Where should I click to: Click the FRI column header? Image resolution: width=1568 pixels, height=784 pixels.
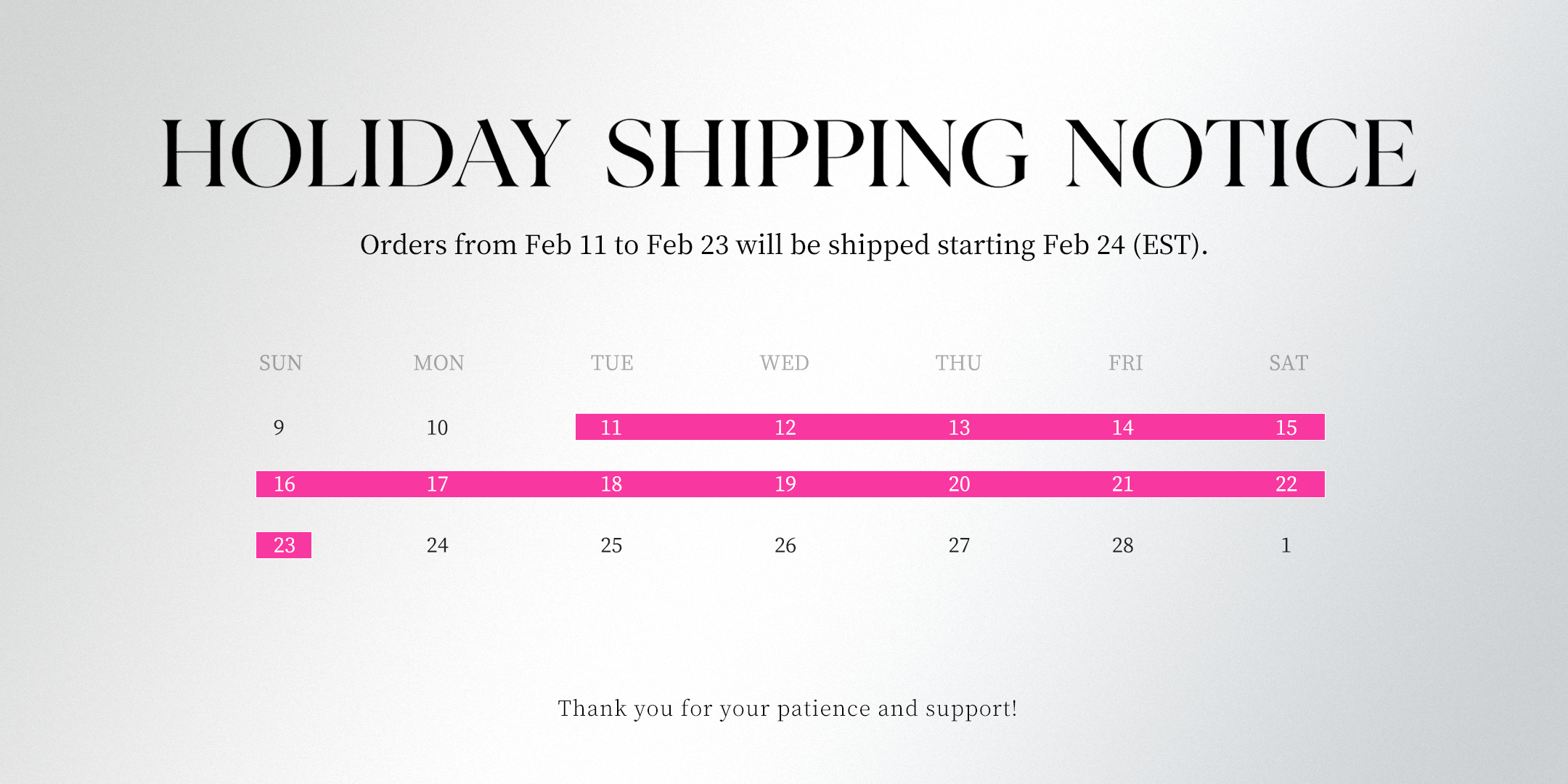(1125, 363)
